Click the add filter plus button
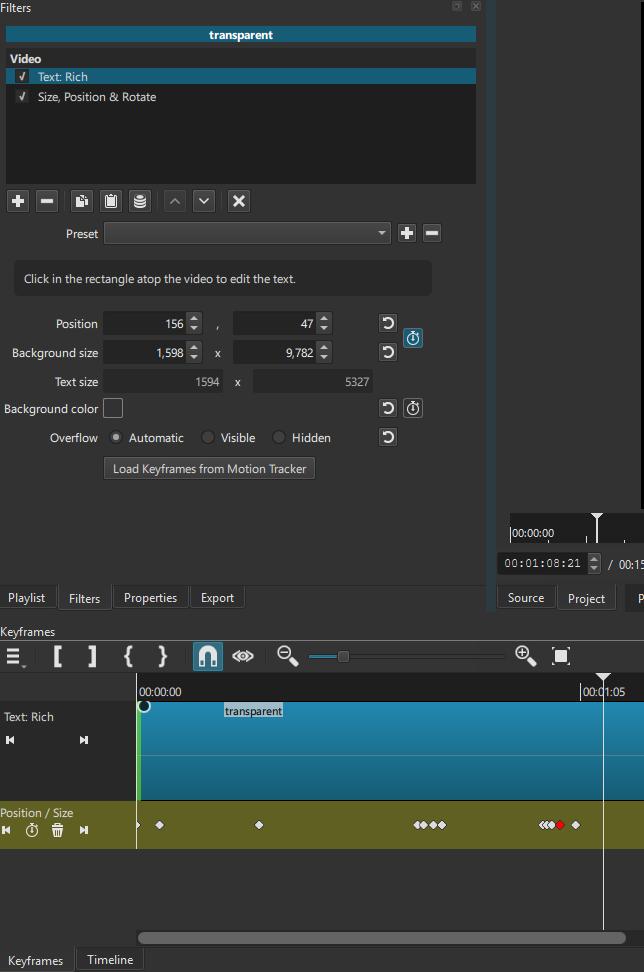The image size is (644, 972). (18, 201)
